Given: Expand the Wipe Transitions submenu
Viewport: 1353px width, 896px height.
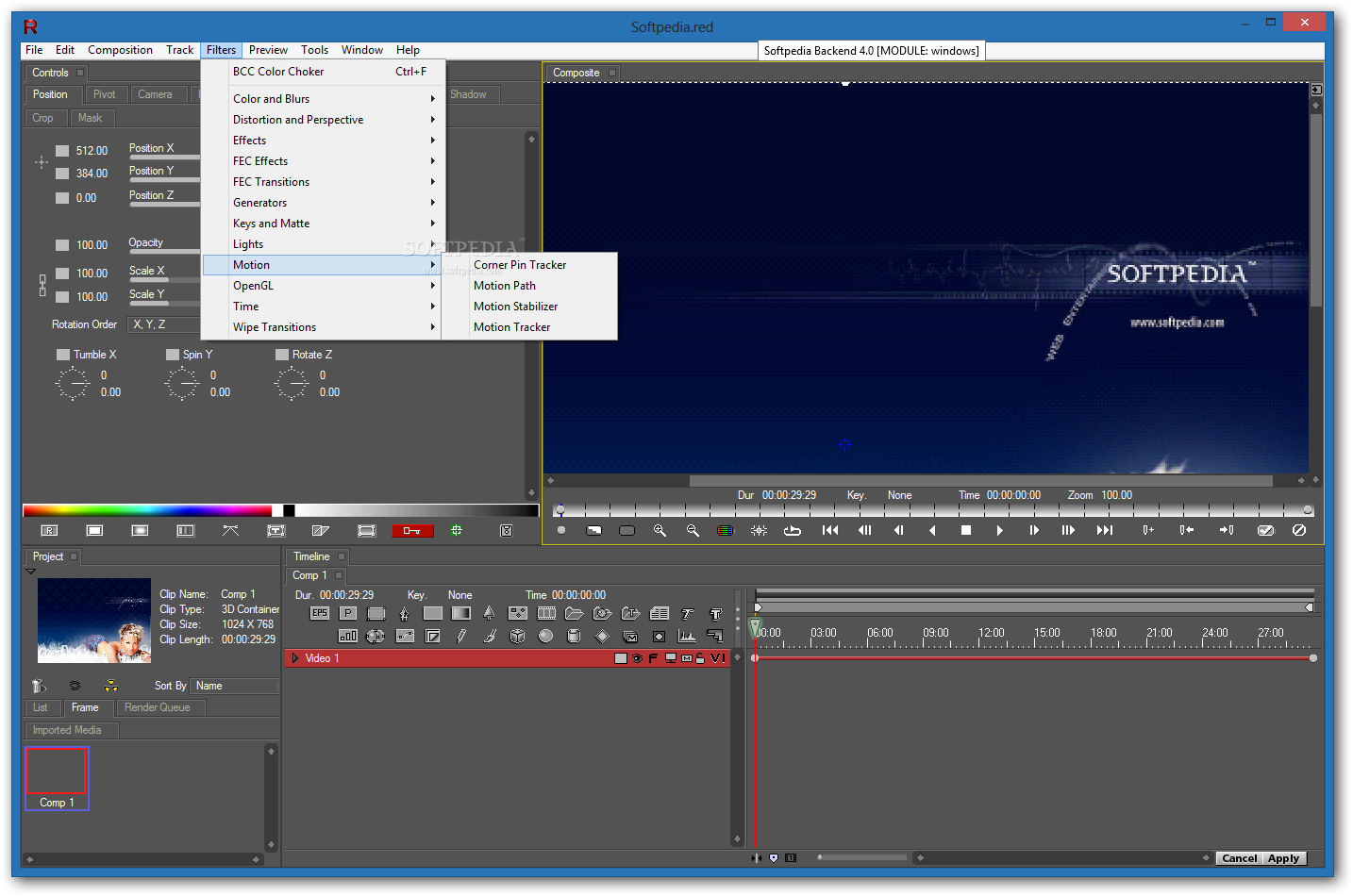Looking at the screenshot, I should (x=323, y=327).
